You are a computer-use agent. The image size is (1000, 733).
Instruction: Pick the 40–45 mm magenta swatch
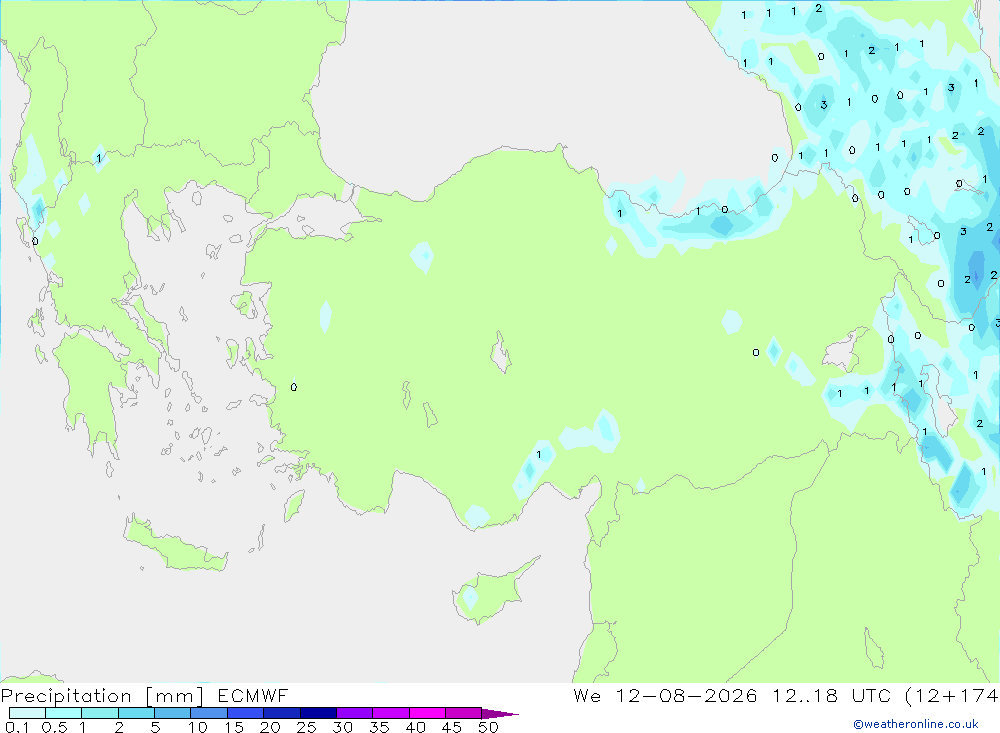[427, 713]
